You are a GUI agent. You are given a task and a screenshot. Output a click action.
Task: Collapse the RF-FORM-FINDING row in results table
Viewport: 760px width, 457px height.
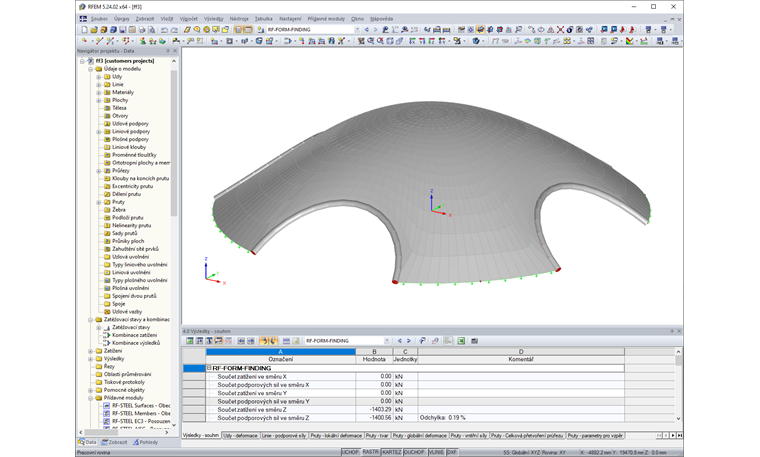tap(209, 368)
